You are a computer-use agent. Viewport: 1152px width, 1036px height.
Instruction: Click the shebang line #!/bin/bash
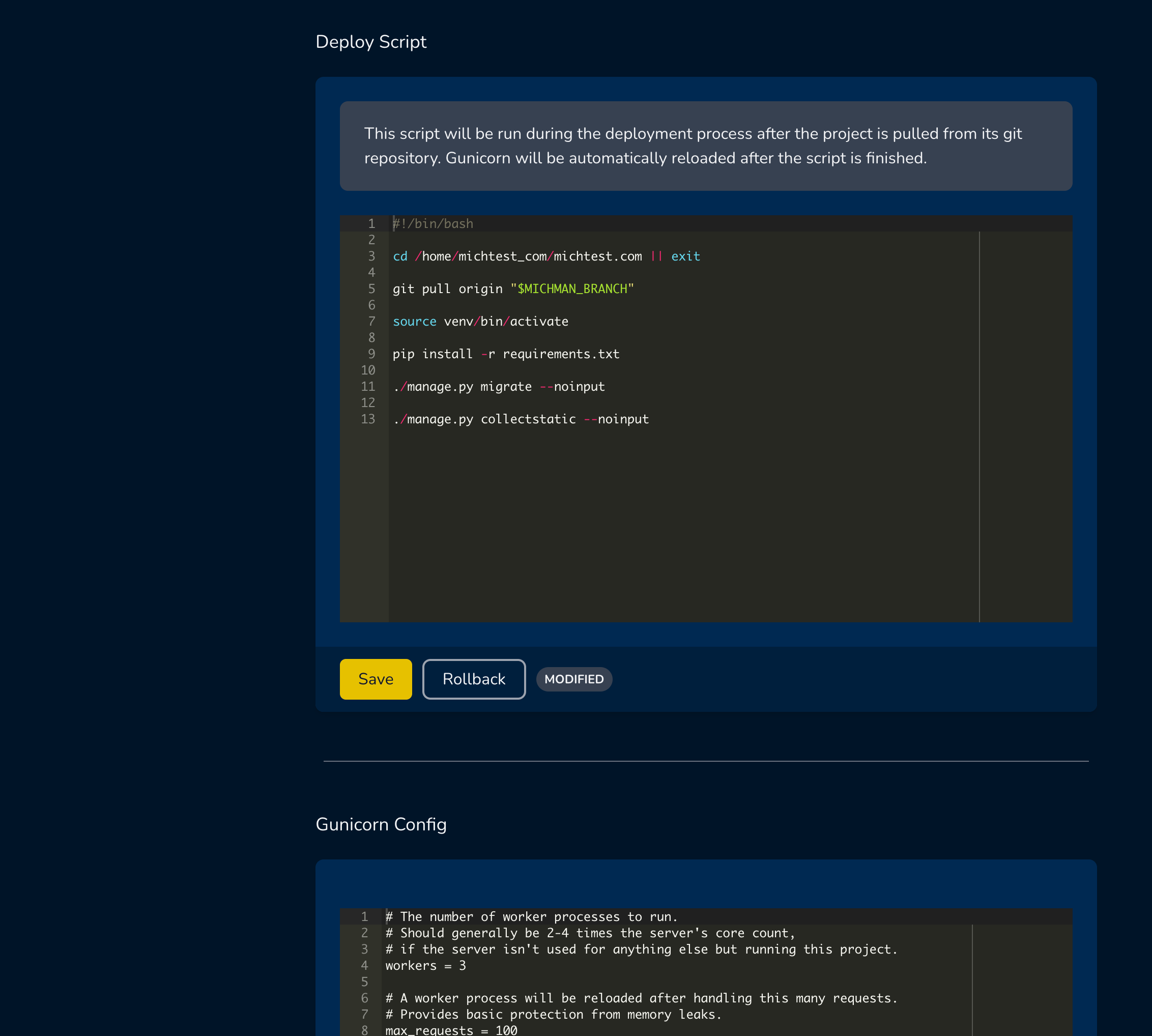point(433,224)
